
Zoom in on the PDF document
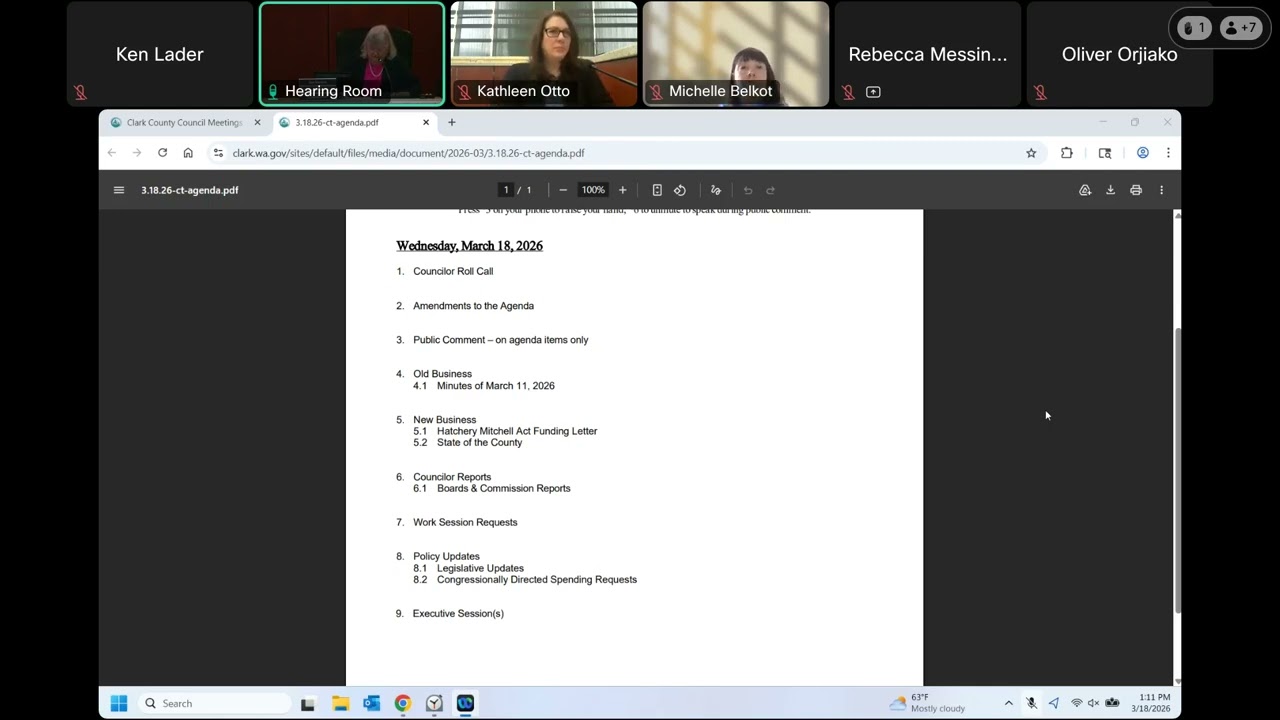pos(622,190)
